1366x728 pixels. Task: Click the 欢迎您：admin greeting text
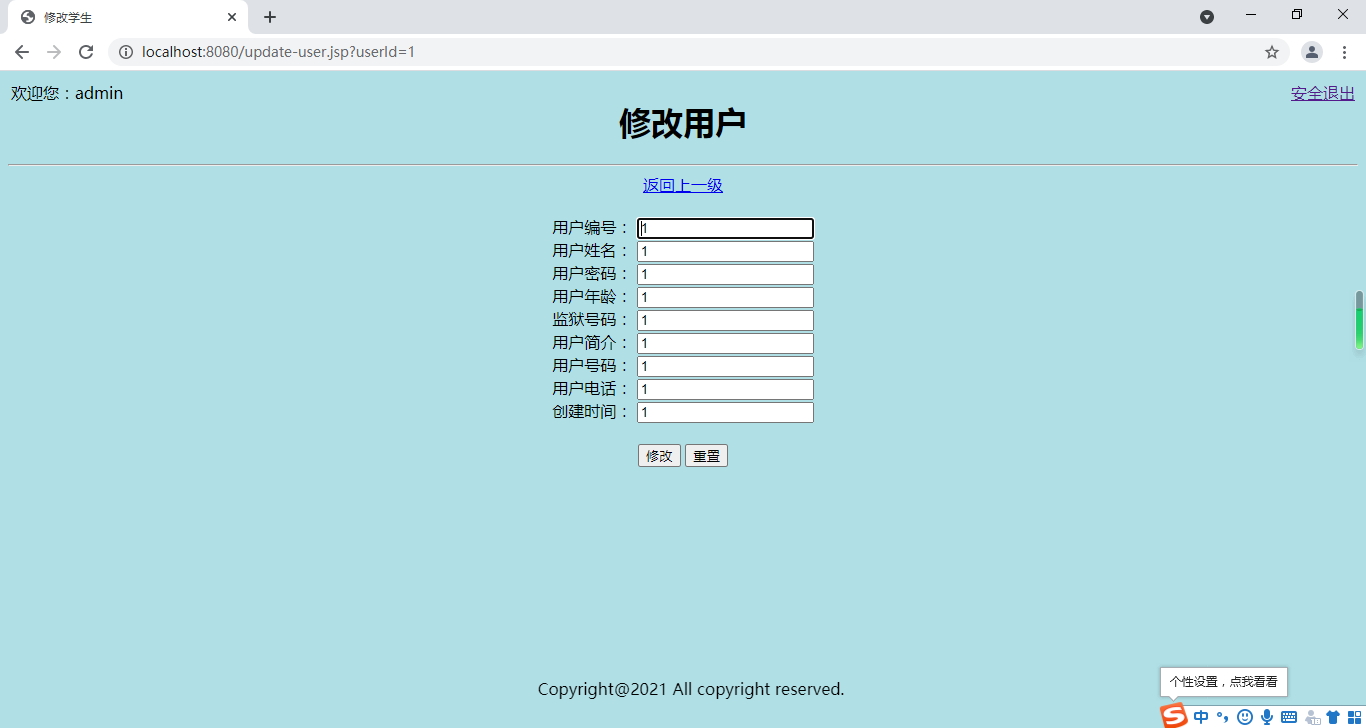67,93
